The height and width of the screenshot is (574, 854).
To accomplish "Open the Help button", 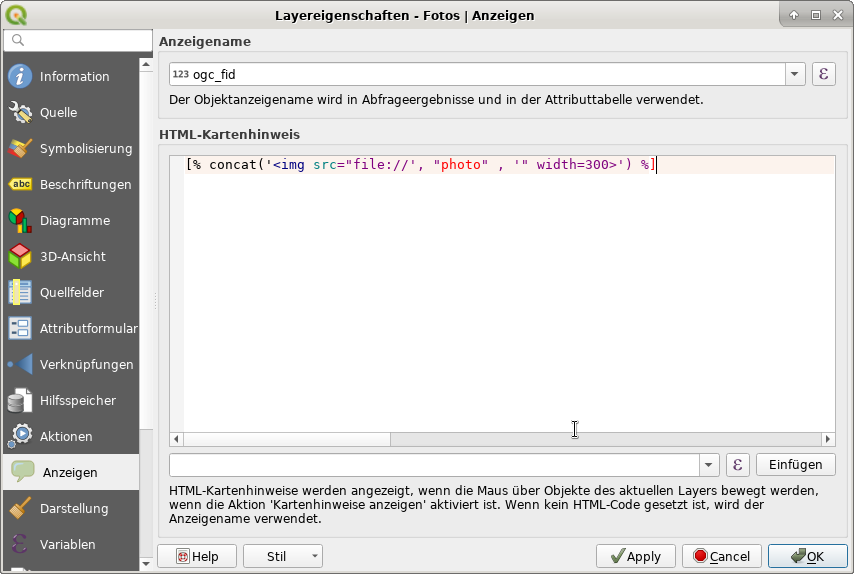I will coord(196,556).
